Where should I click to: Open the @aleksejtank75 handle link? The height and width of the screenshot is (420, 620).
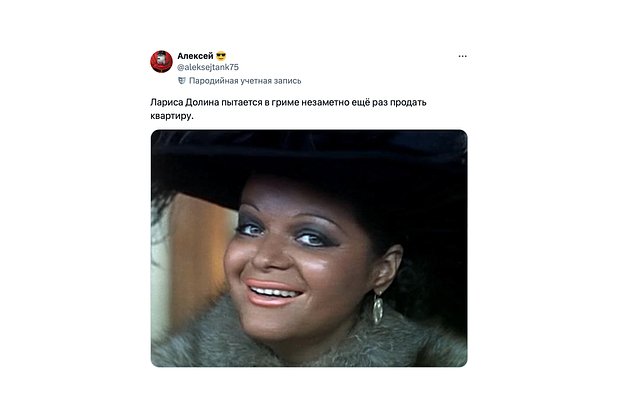coord(208,67)
